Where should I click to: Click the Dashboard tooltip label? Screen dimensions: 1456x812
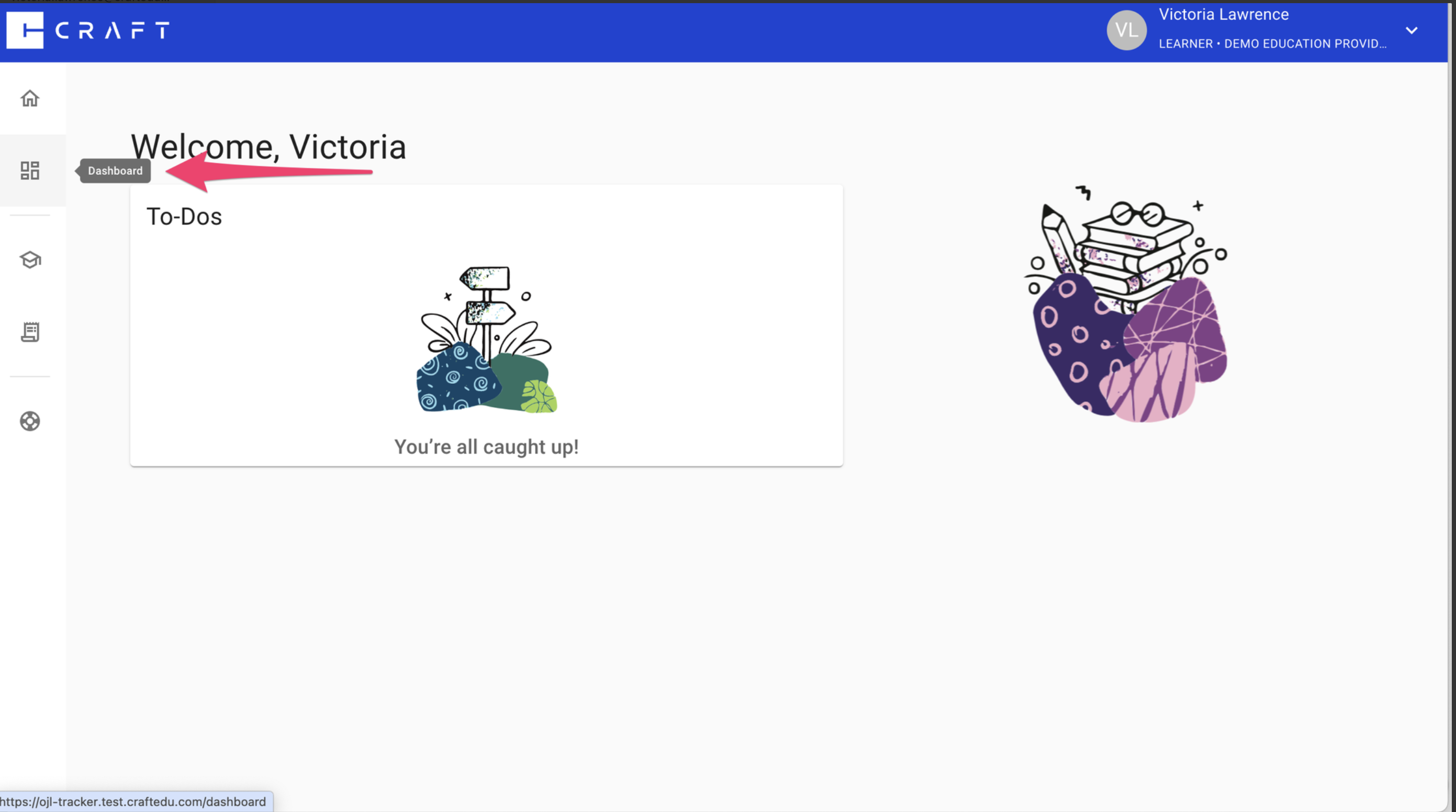(115, 171)
